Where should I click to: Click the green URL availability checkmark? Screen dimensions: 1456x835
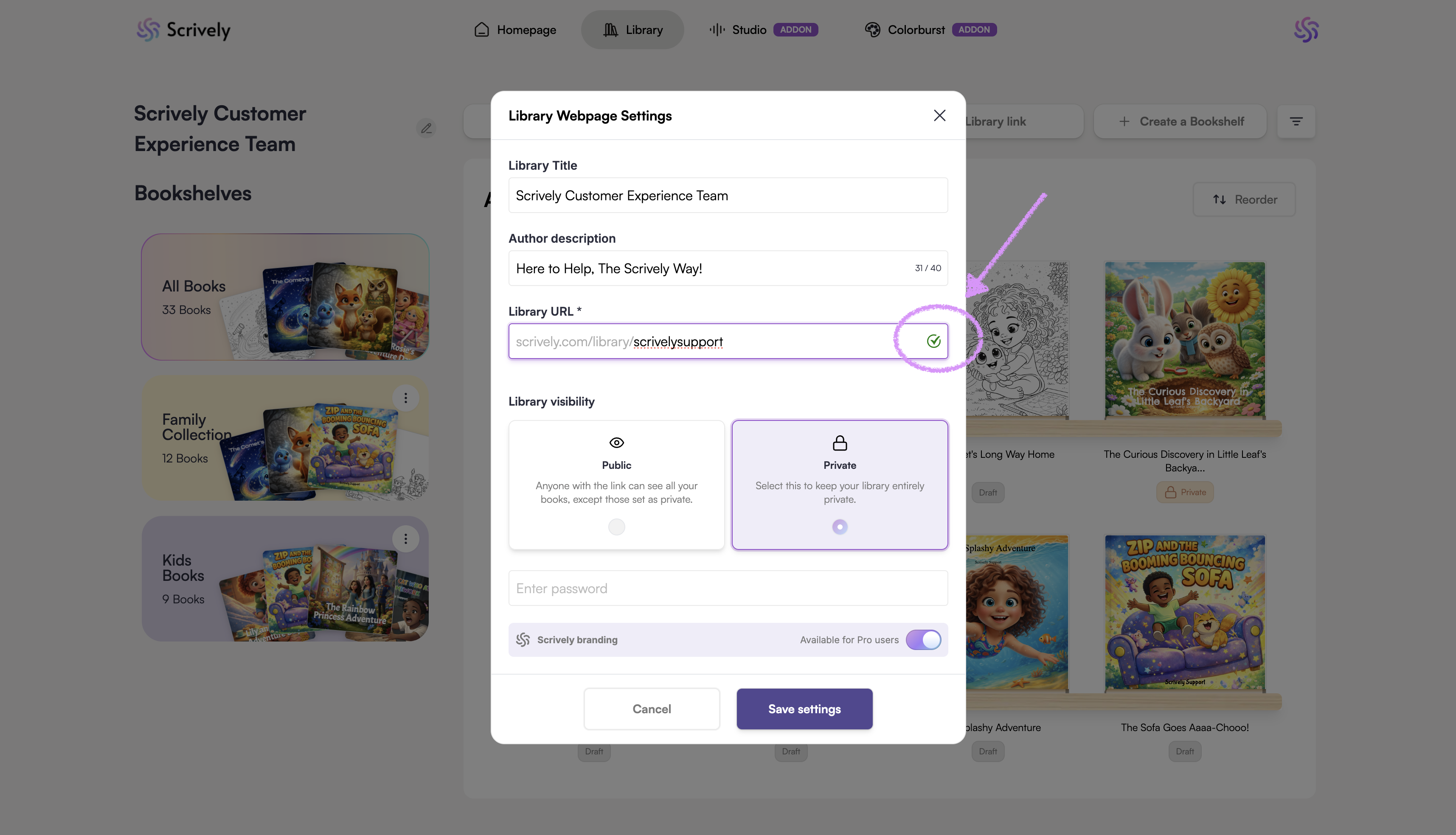point(933,341)
